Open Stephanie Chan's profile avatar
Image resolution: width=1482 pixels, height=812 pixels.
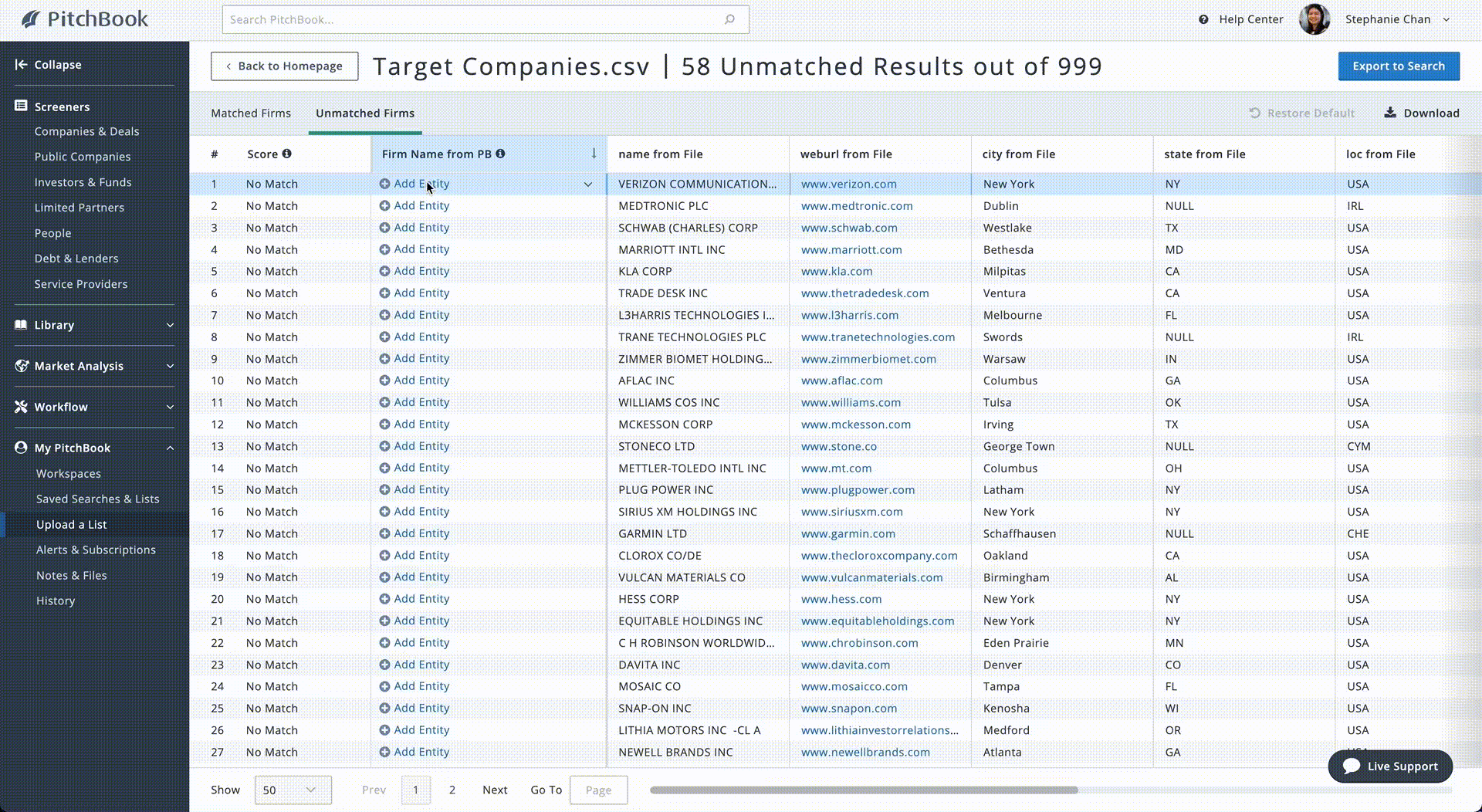coord(1314,19)
